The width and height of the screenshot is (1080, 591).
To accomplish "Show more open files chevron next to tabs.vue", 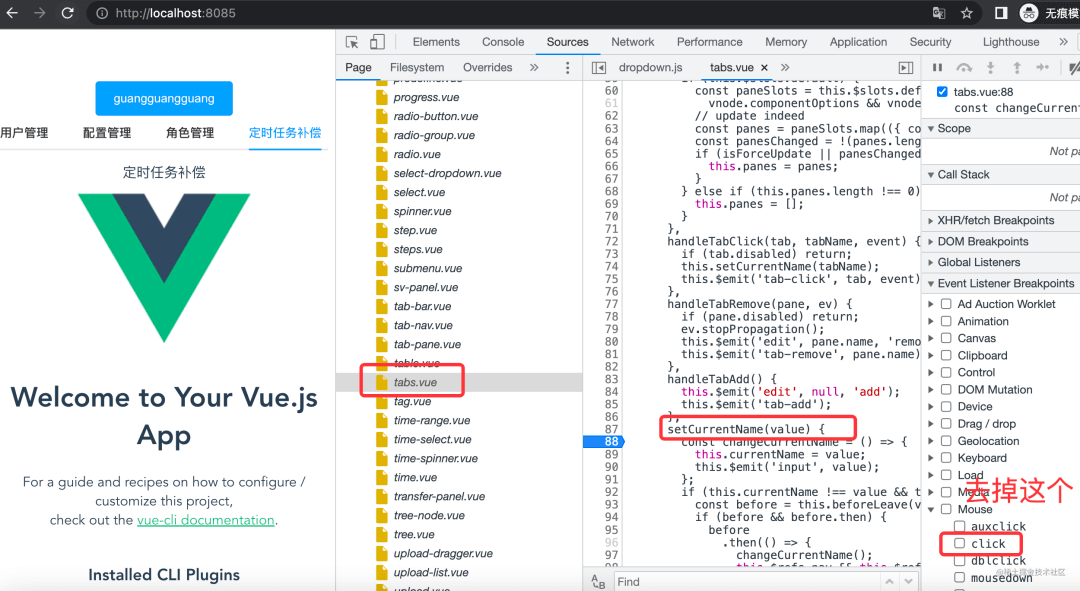I will click(785, 68).
